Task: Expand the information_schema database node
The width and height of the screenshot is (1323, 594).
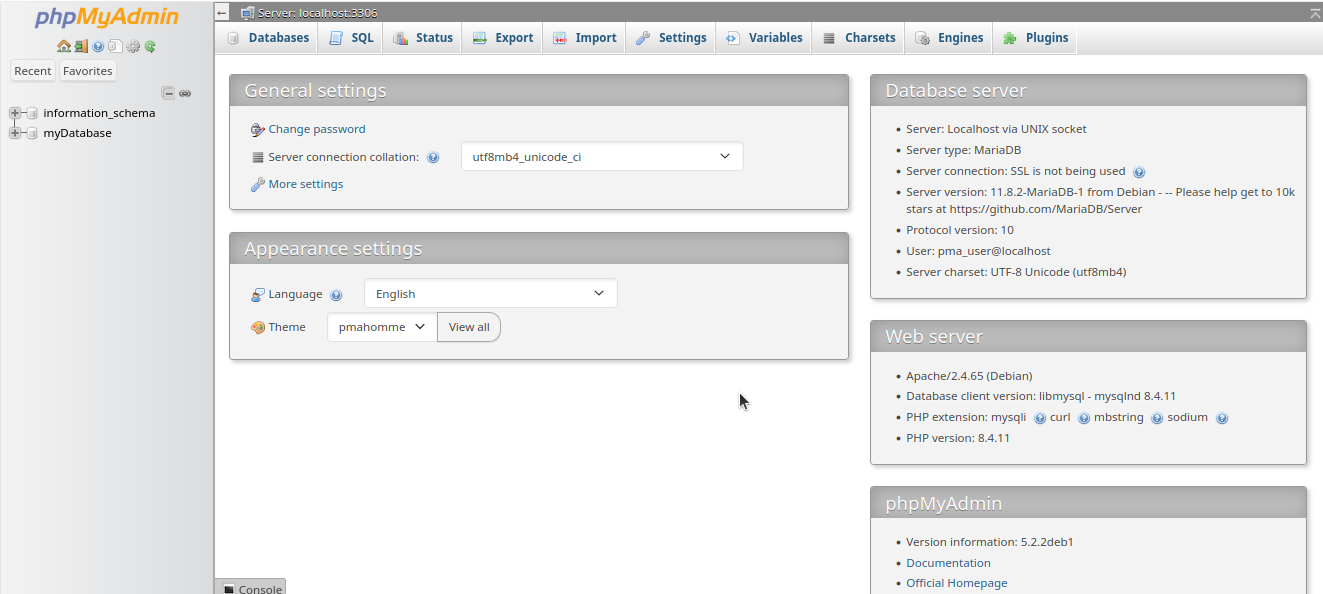Action: [x=15, y=113]
